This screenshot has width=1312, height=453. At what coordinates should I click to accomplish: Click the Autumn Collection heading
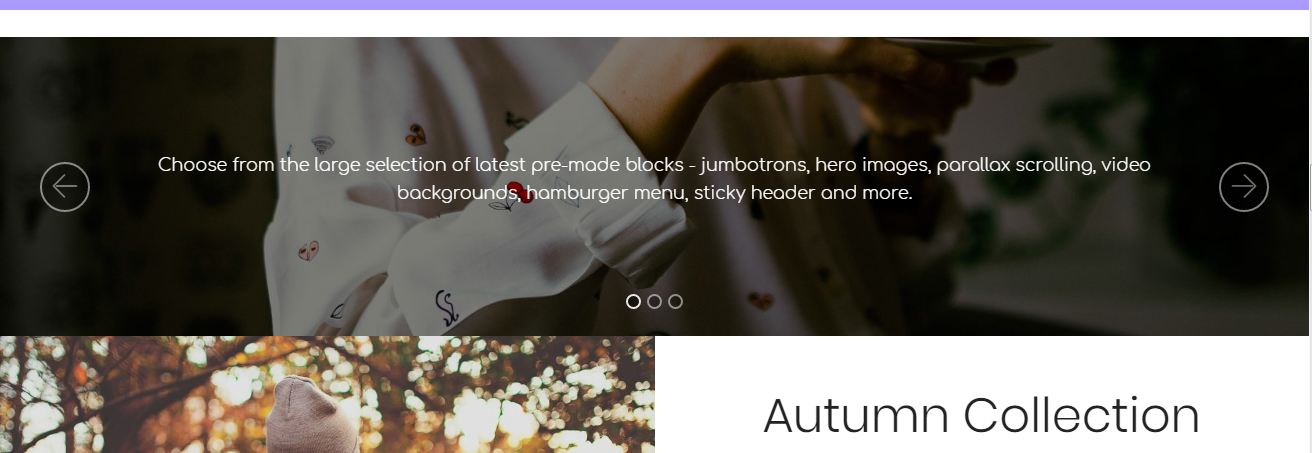click(x=981, y=415)
